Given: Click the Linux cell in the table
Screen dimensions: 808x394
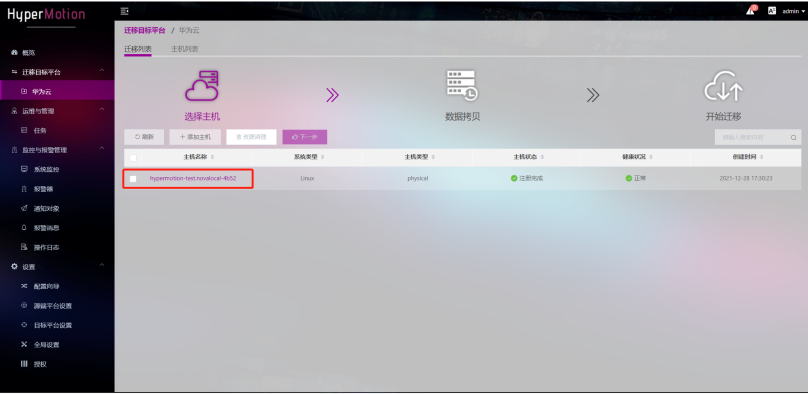Looking at the screenshot, I should coord(307,178).
